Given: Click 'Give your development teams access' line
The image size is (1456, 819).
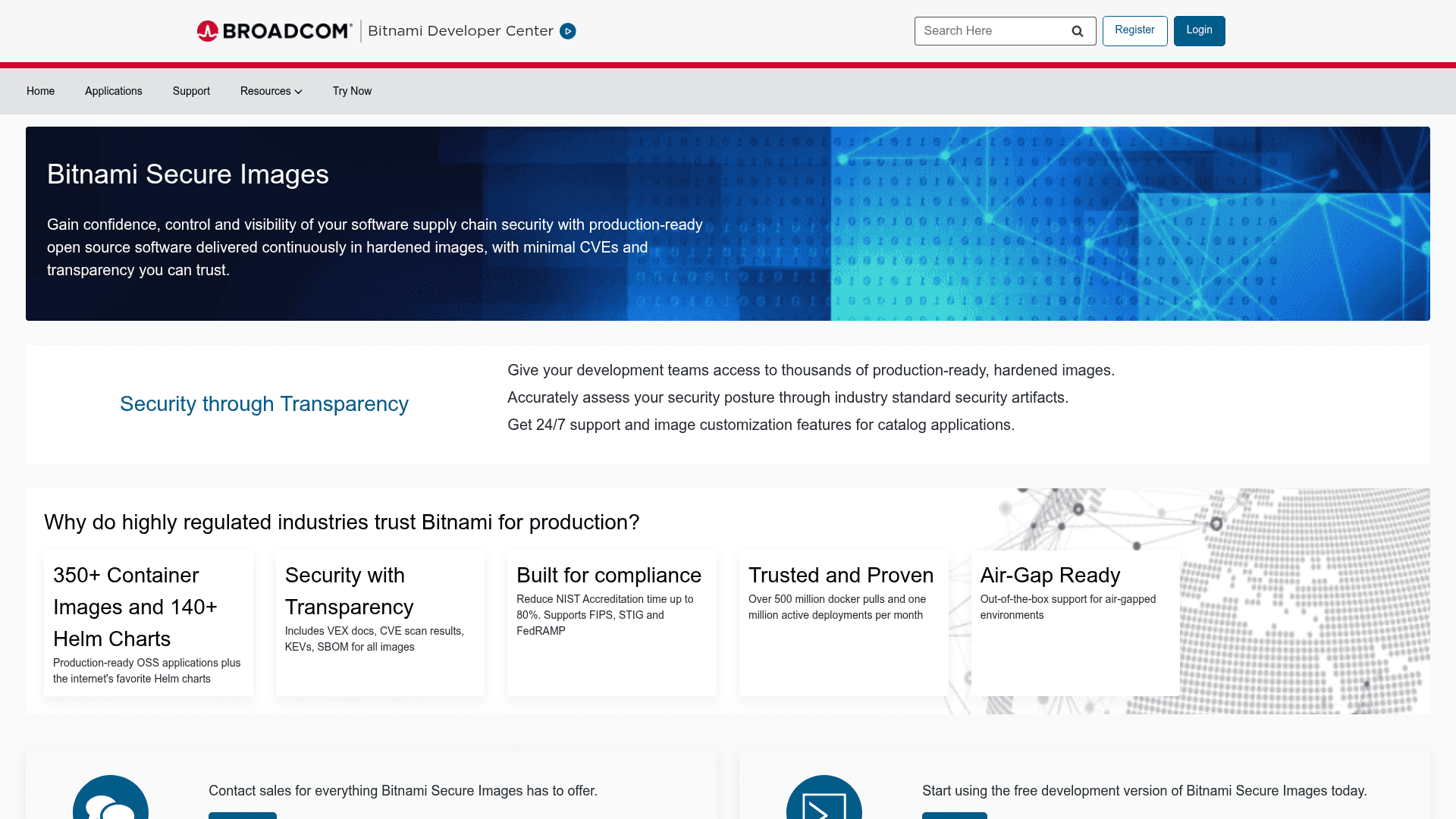Looking at the screenshot, I should click(x=811, y=370).
